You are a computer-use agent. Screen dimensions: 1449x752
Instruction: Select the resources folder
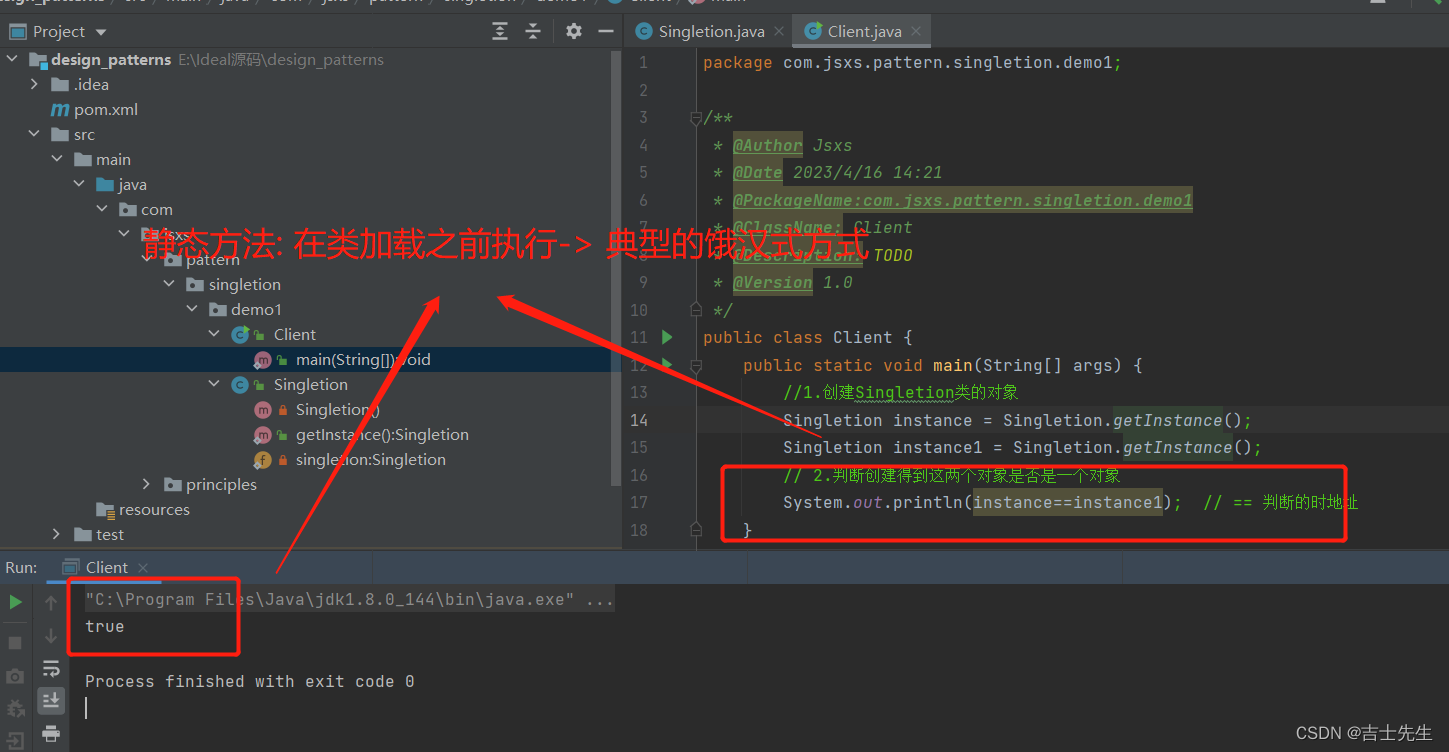point(154,510)
